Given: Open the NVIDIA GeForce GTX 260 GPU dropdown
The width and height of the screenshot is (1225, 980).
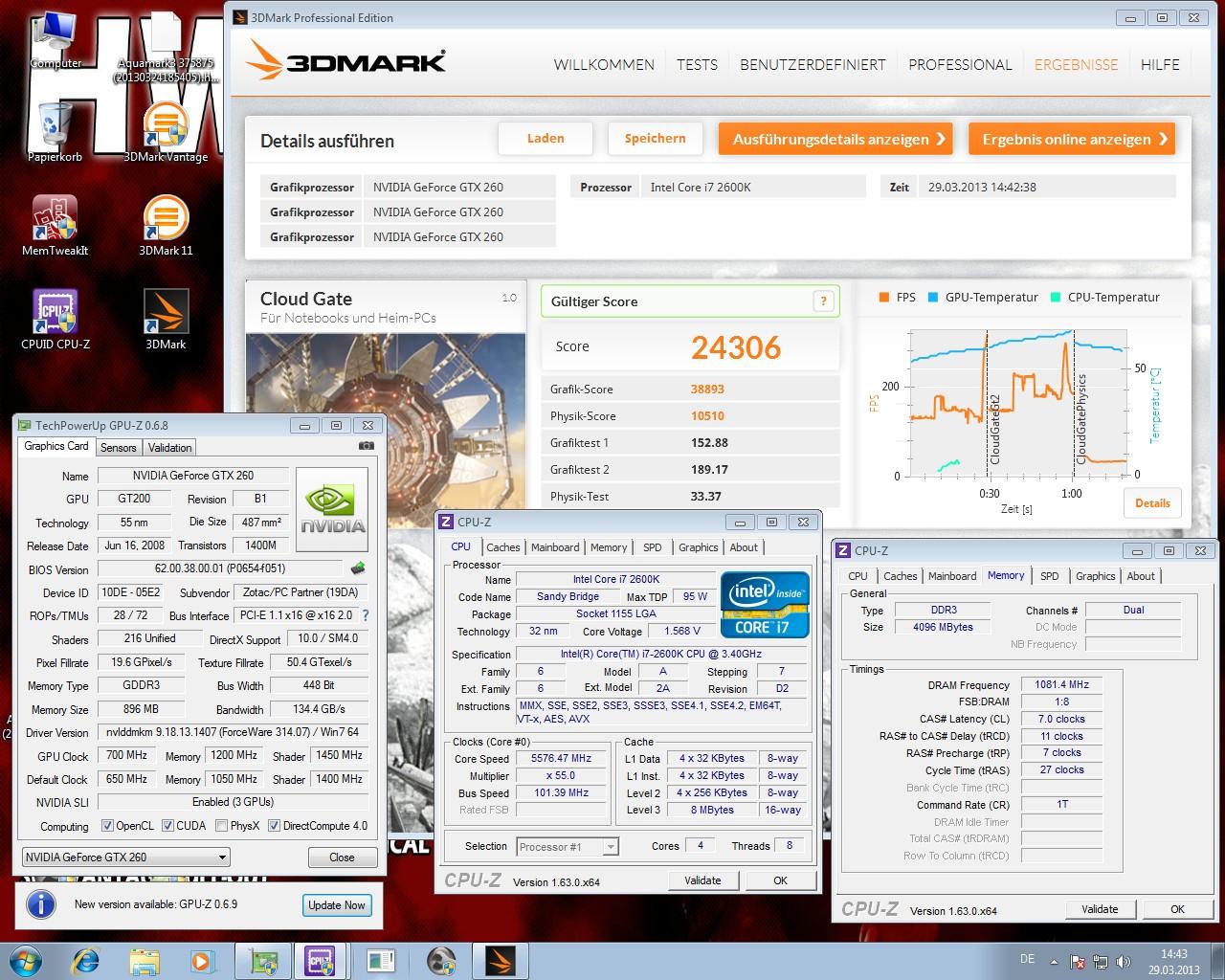Looking at the screenshot, I should click(x=125, y=857).
